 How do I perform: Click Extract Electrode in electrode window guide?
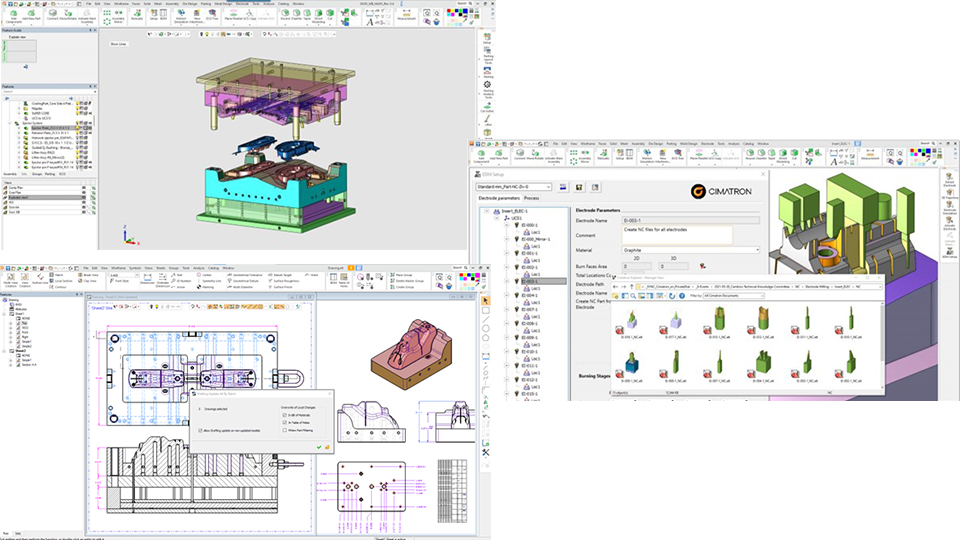(949, 180)
